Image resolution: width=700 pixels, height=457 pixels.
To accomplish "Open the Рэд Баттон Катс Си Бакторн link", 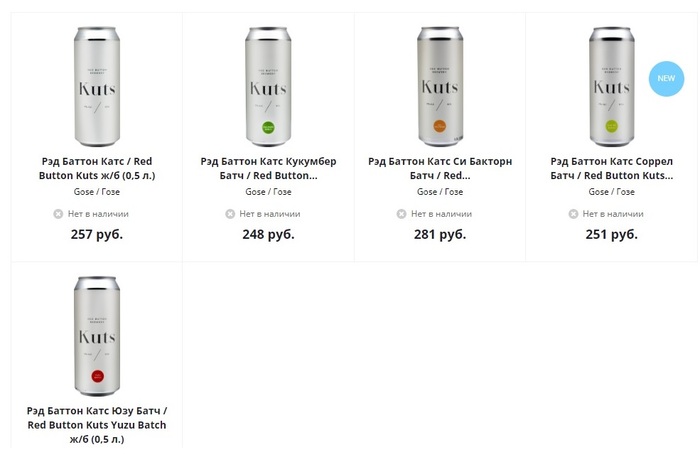I will click(440, 168).
